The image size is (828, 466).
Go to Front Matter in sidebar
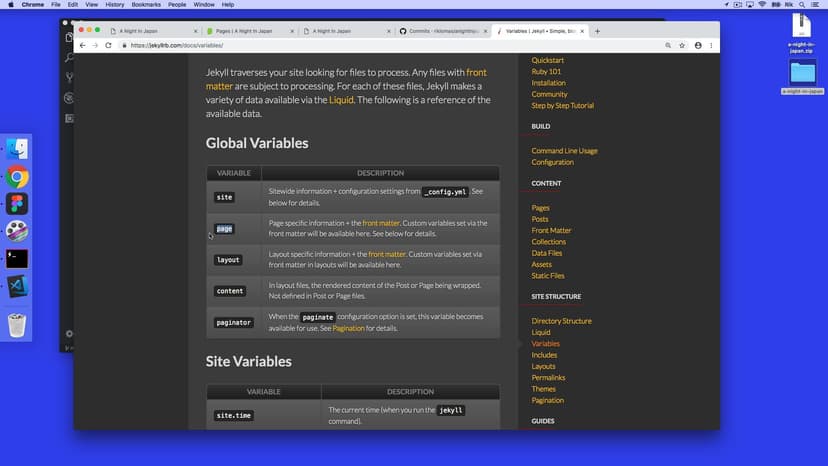tap(551, 230)
